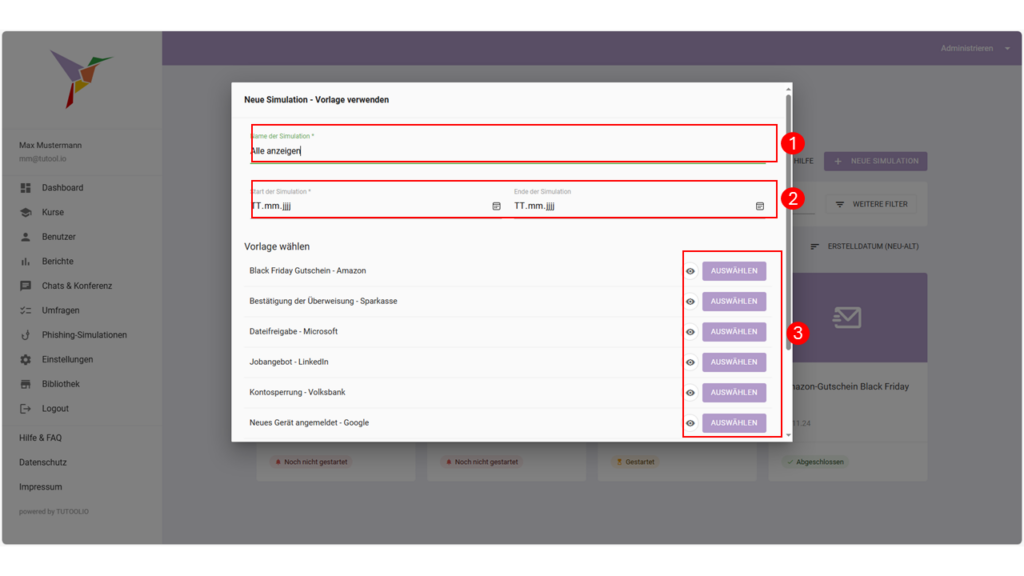
Task: Select the Black Friday Gutschein - Amazon template
Action: [734, 271]
